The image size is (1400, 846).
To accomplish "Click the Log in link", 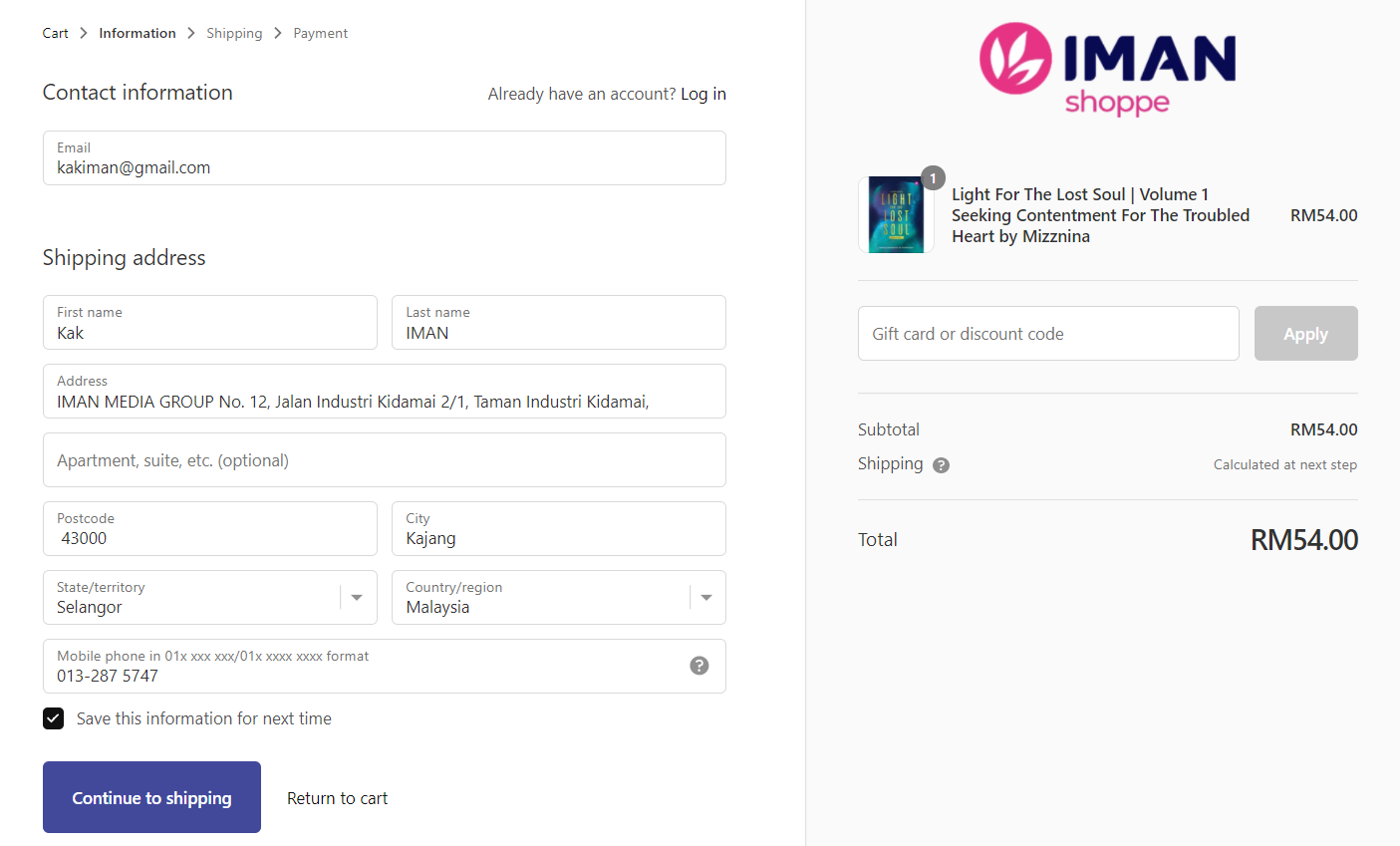I will click(703, 94).
